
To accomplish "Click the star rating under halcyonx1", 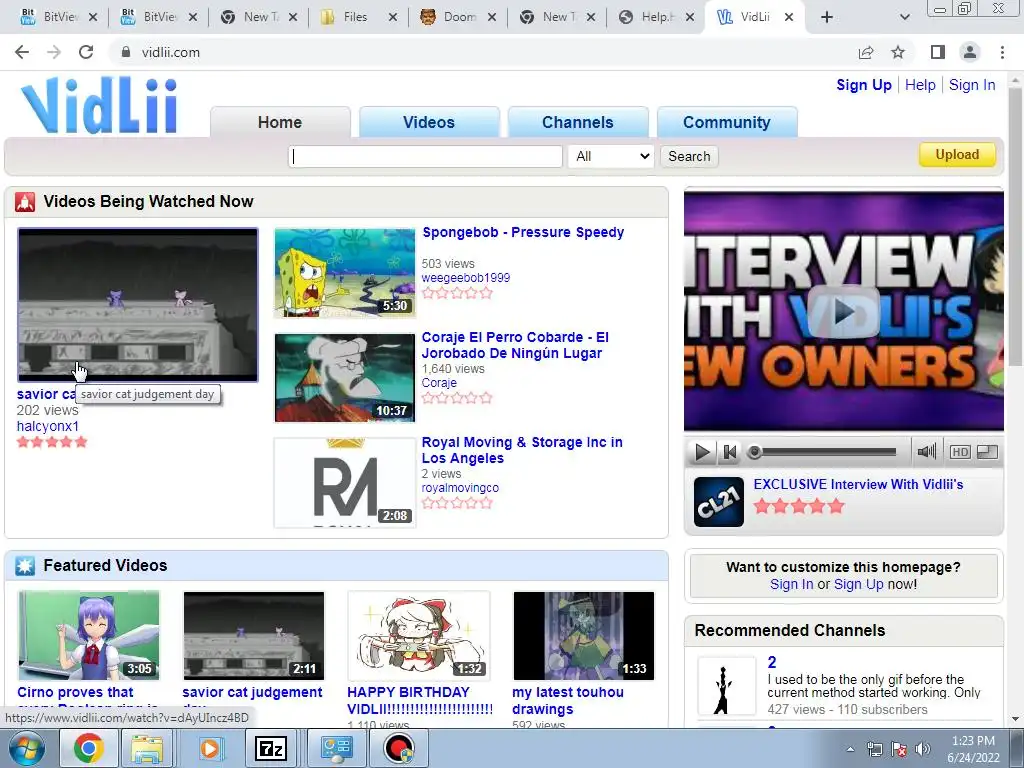I will coord(52,442).
